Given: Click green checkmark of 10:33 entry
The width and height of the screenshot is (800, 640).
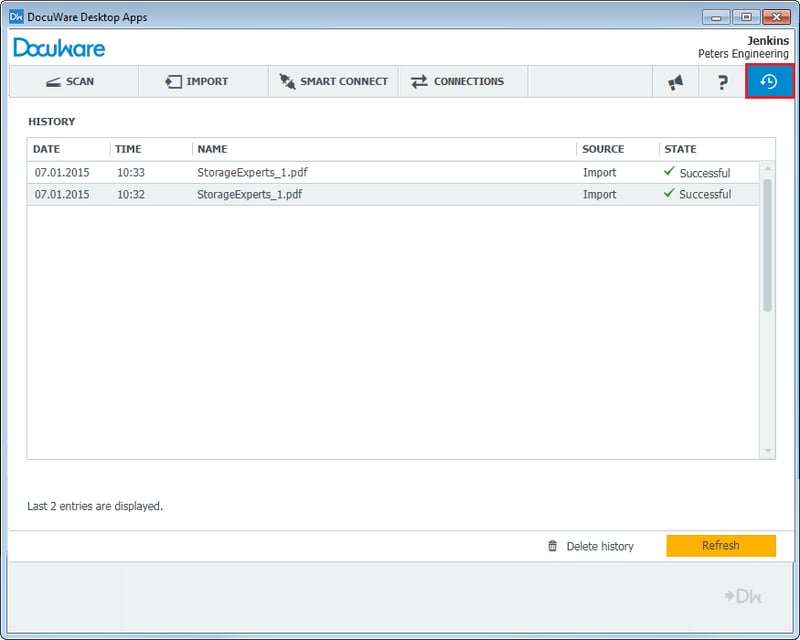Looking at the screenshot, I should (669, 172).
